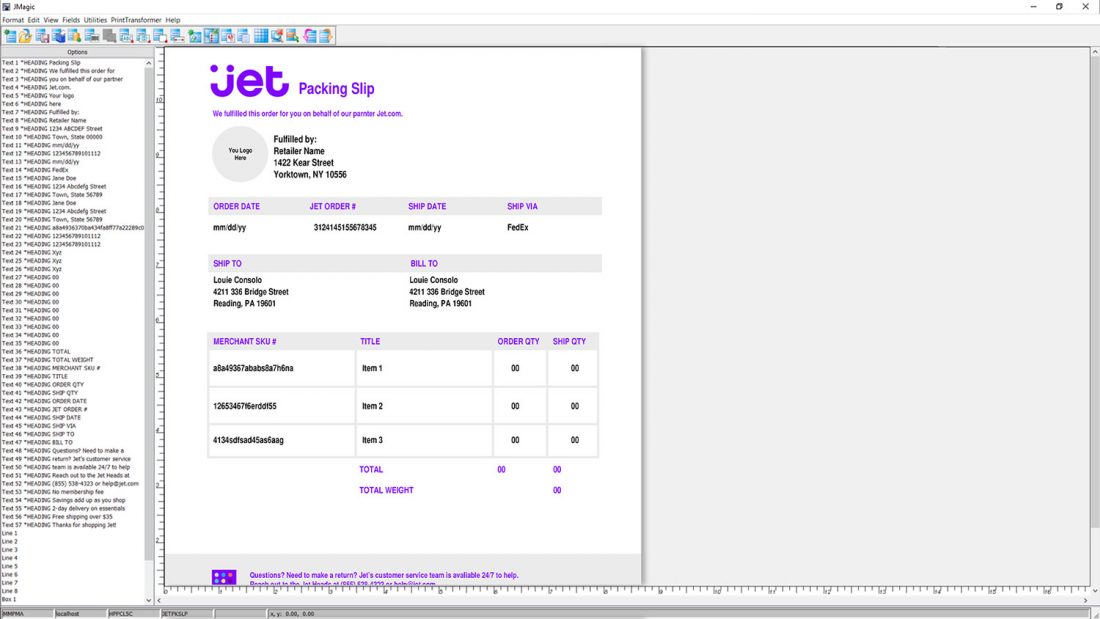This screenshot has height=619, width=1100.
Task: Click the question mark Help toolbar icon
Action: 325,35
